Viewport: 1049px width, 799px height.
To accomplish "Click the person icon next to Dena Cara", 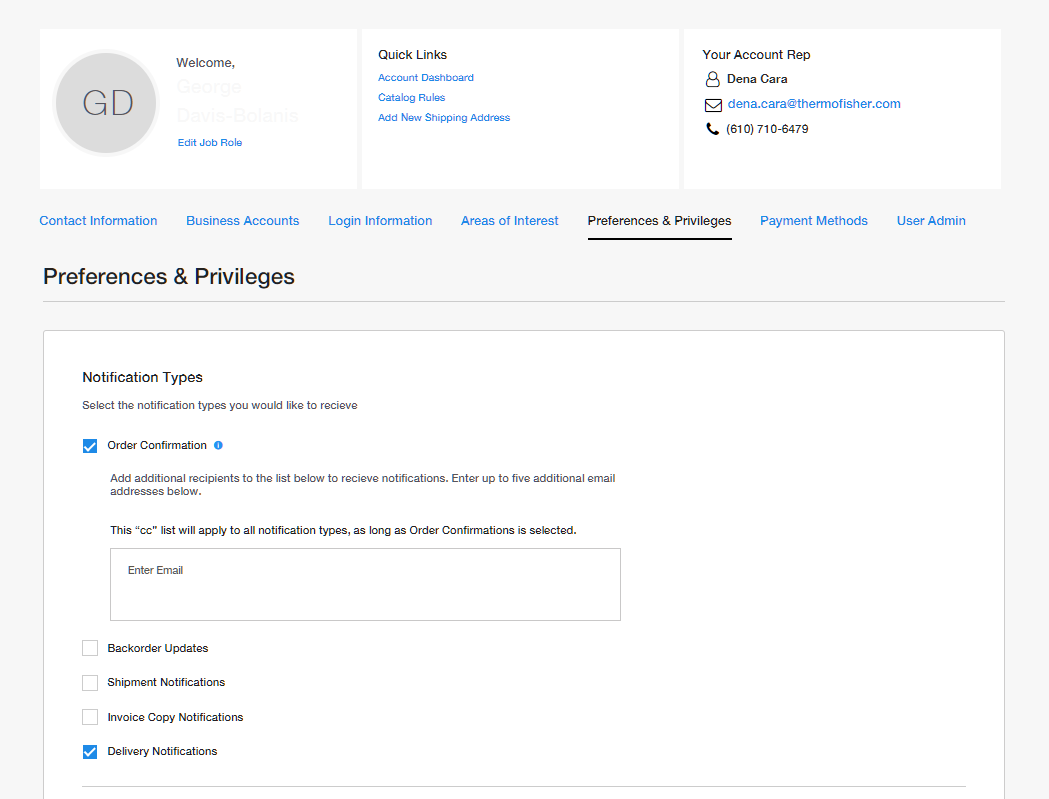I will click(712, 78).
